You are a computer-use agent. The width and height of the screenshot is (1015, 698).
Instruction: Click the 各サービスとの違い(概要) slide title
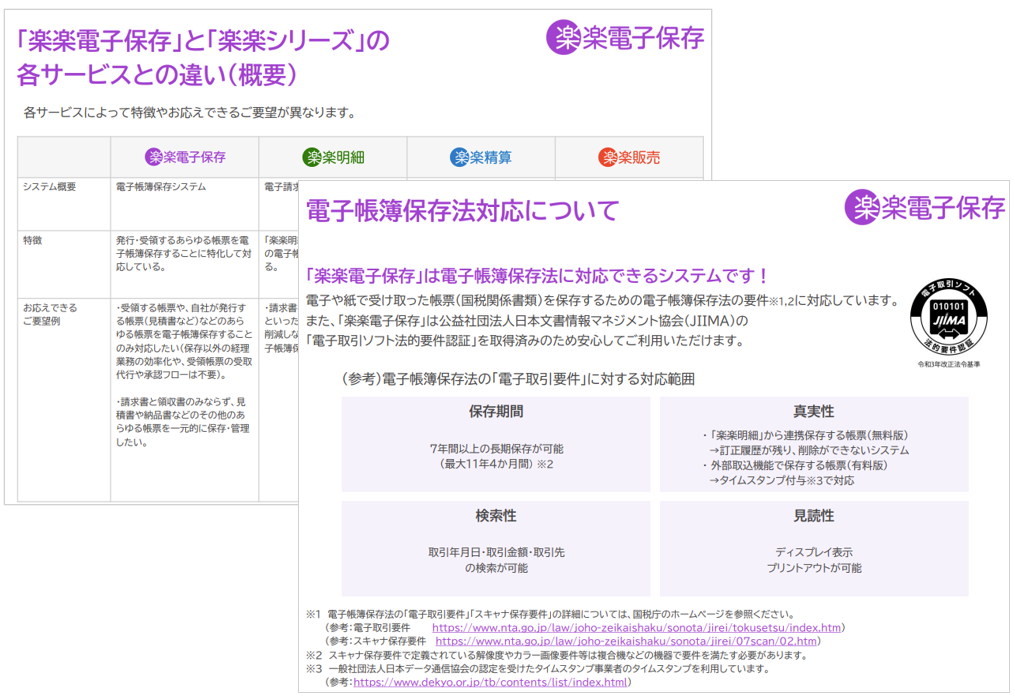click(x=156, y=74)
